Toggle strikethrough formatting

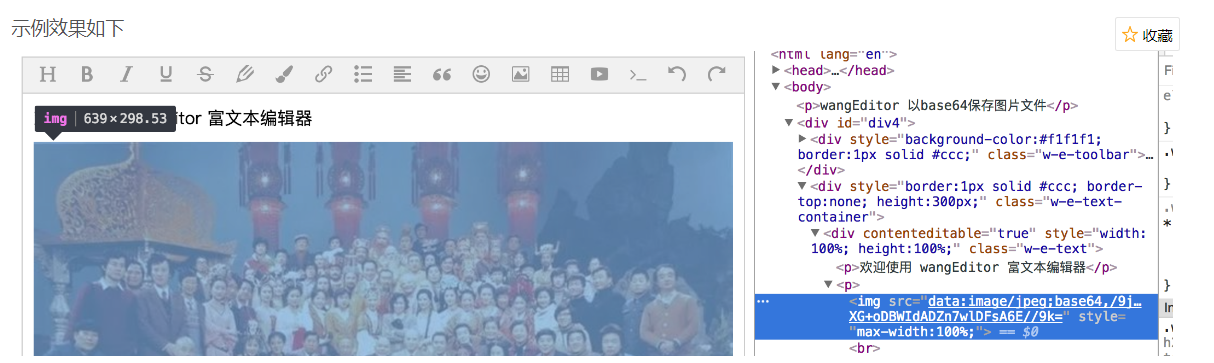point(205,74)
